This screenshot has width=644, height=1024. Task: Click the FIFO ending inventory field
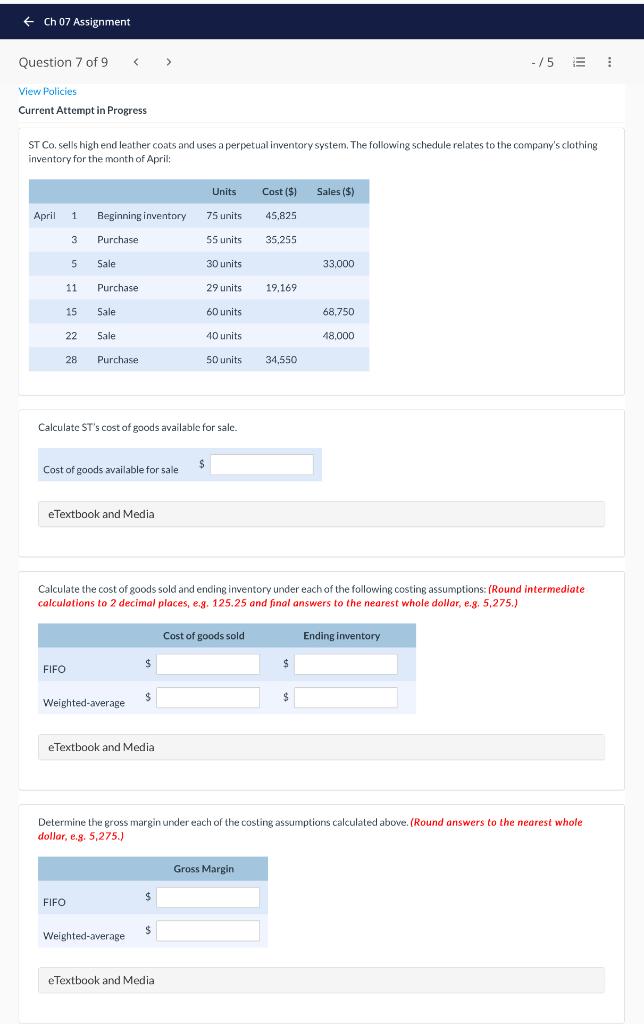pyautogui.click(x=346, y=662)
